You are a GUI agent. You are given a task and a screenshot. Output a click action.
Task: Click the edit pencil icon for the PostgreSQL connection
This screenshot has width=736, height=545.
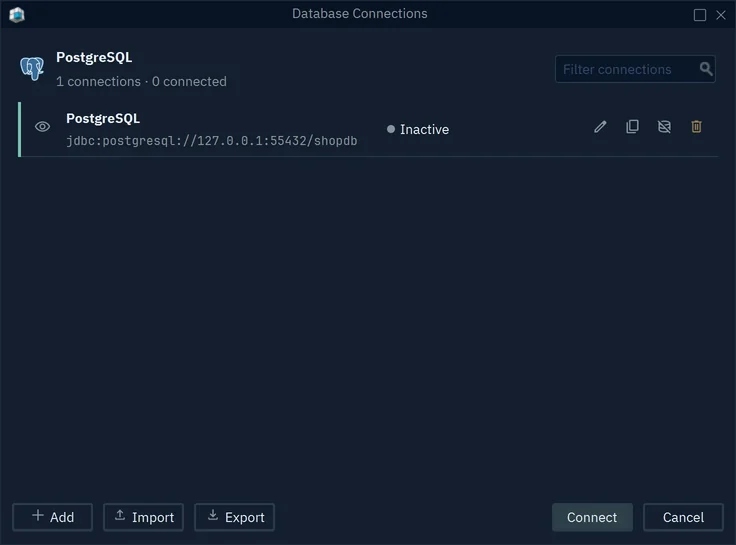600,127
